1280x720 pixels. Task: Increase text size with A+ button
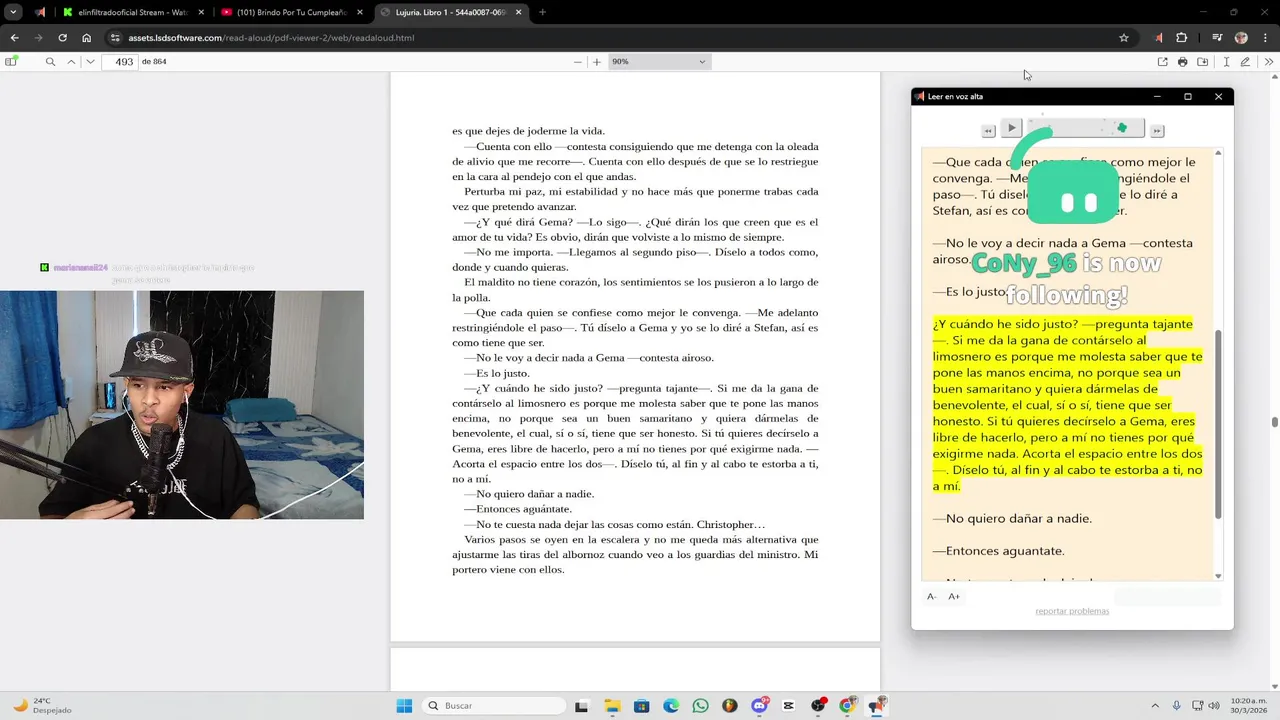(954, 596)
